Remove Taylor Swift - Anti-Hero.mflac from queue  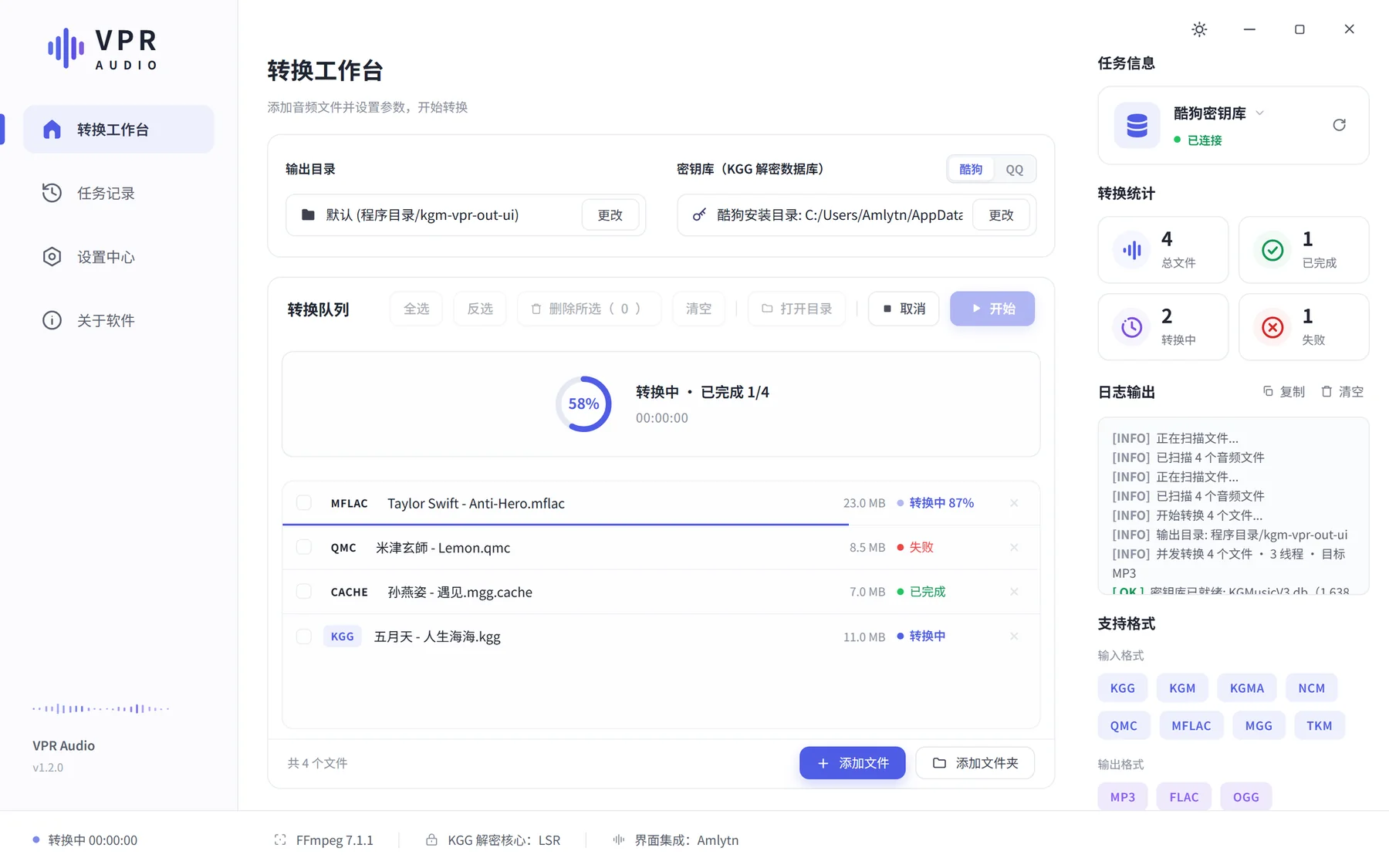click(x=1014, y=503)
